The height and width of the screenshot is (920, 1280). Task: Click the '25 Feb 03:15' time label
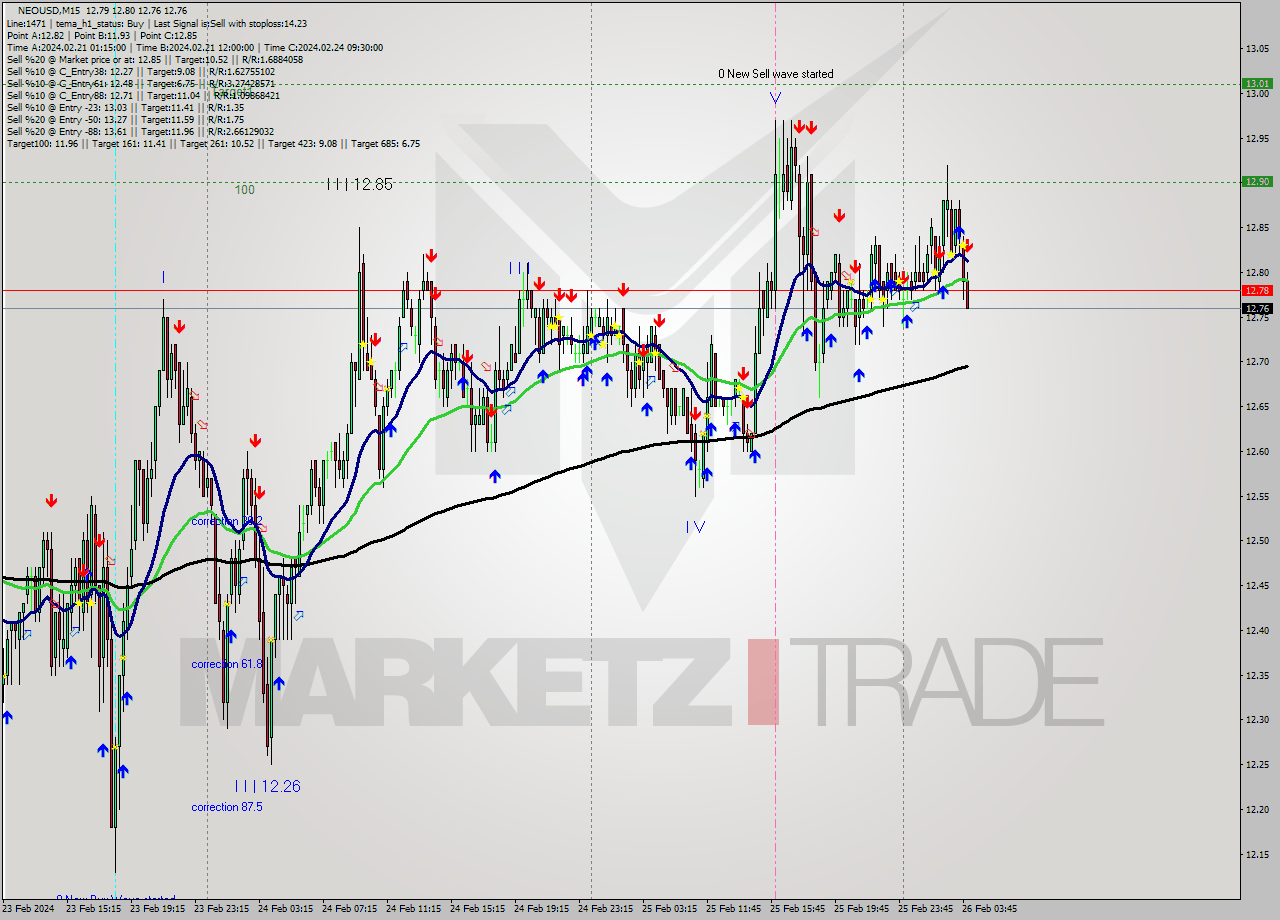669,909
